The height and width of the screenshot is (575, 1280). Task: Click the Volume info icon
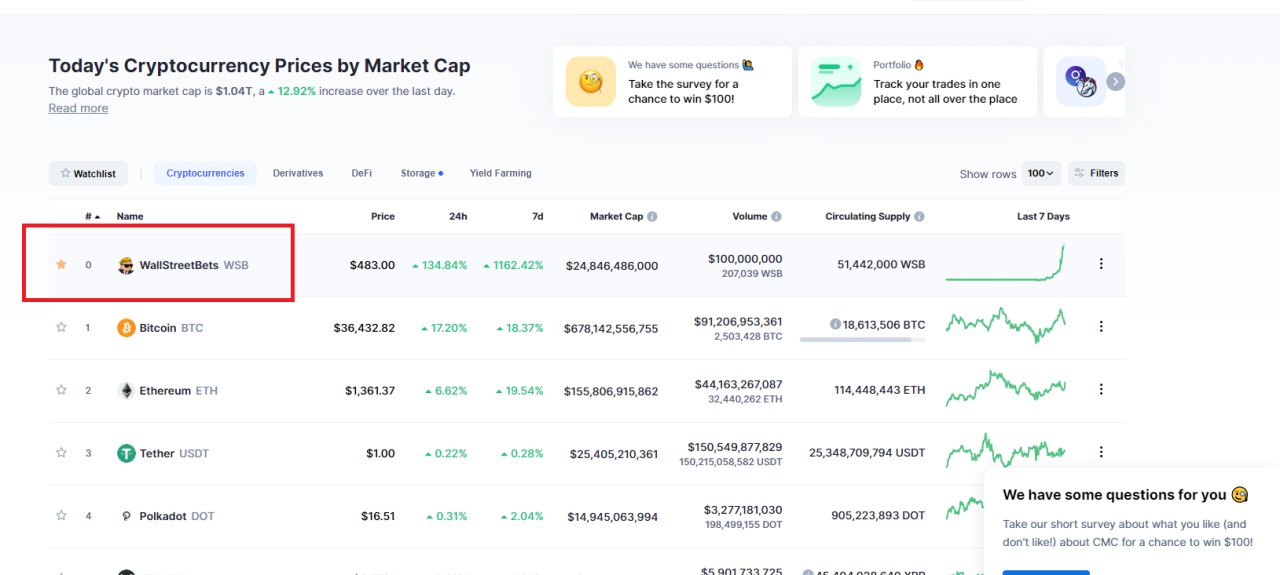pyautogui.click(x=776, y=216)
